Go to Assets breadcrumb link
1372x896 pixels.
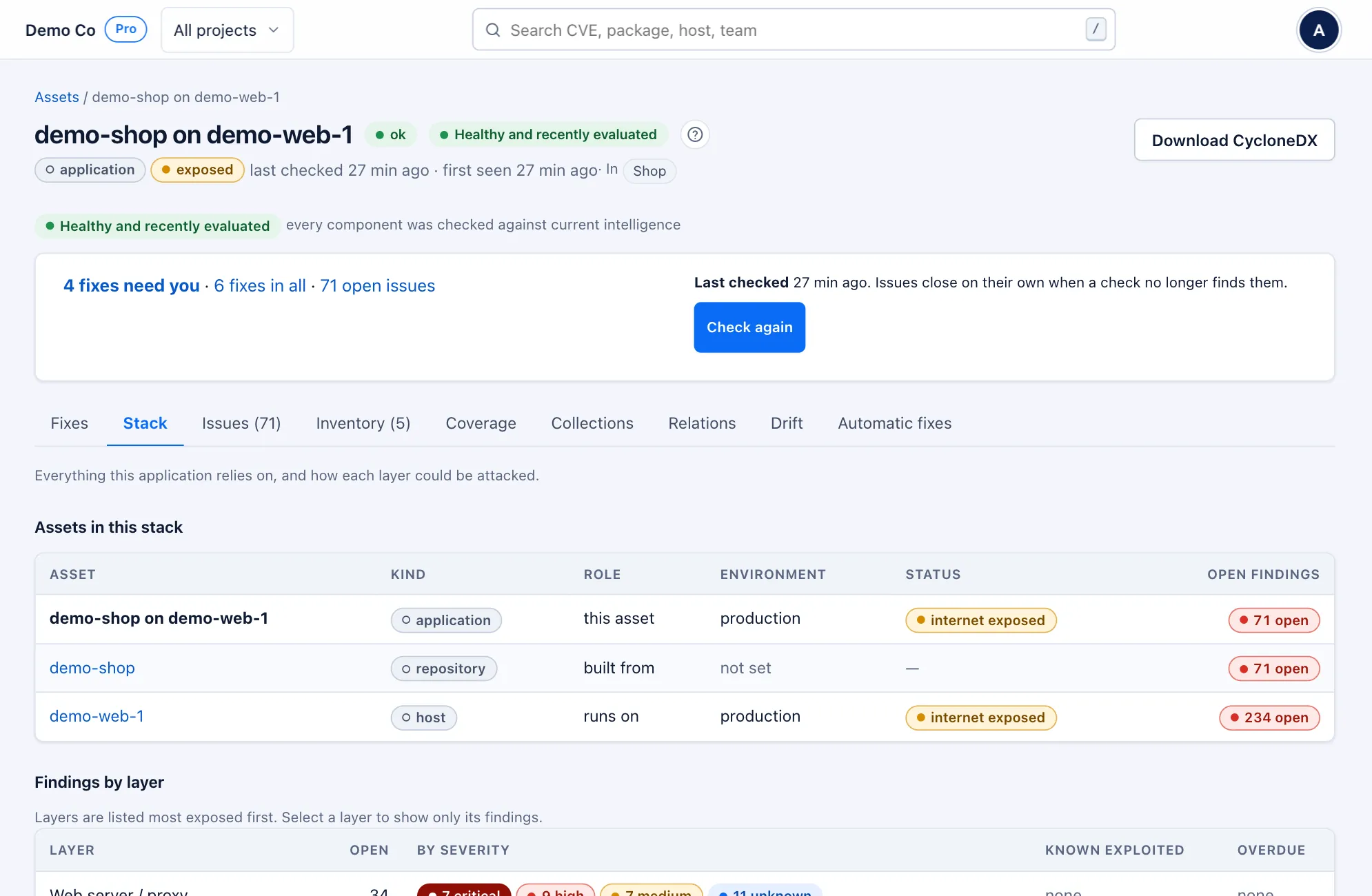(57, 97)
